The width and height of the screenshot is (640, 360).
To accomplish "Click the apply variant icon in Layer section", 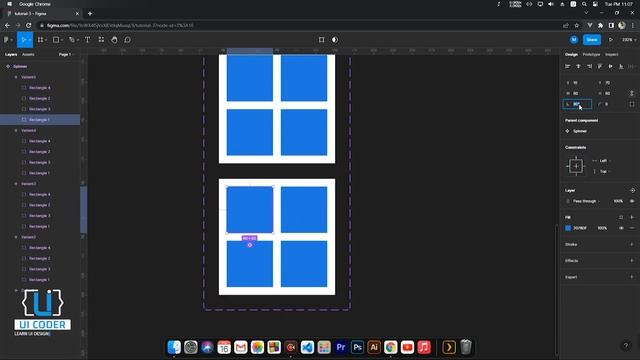I will [x=632, y=190].
